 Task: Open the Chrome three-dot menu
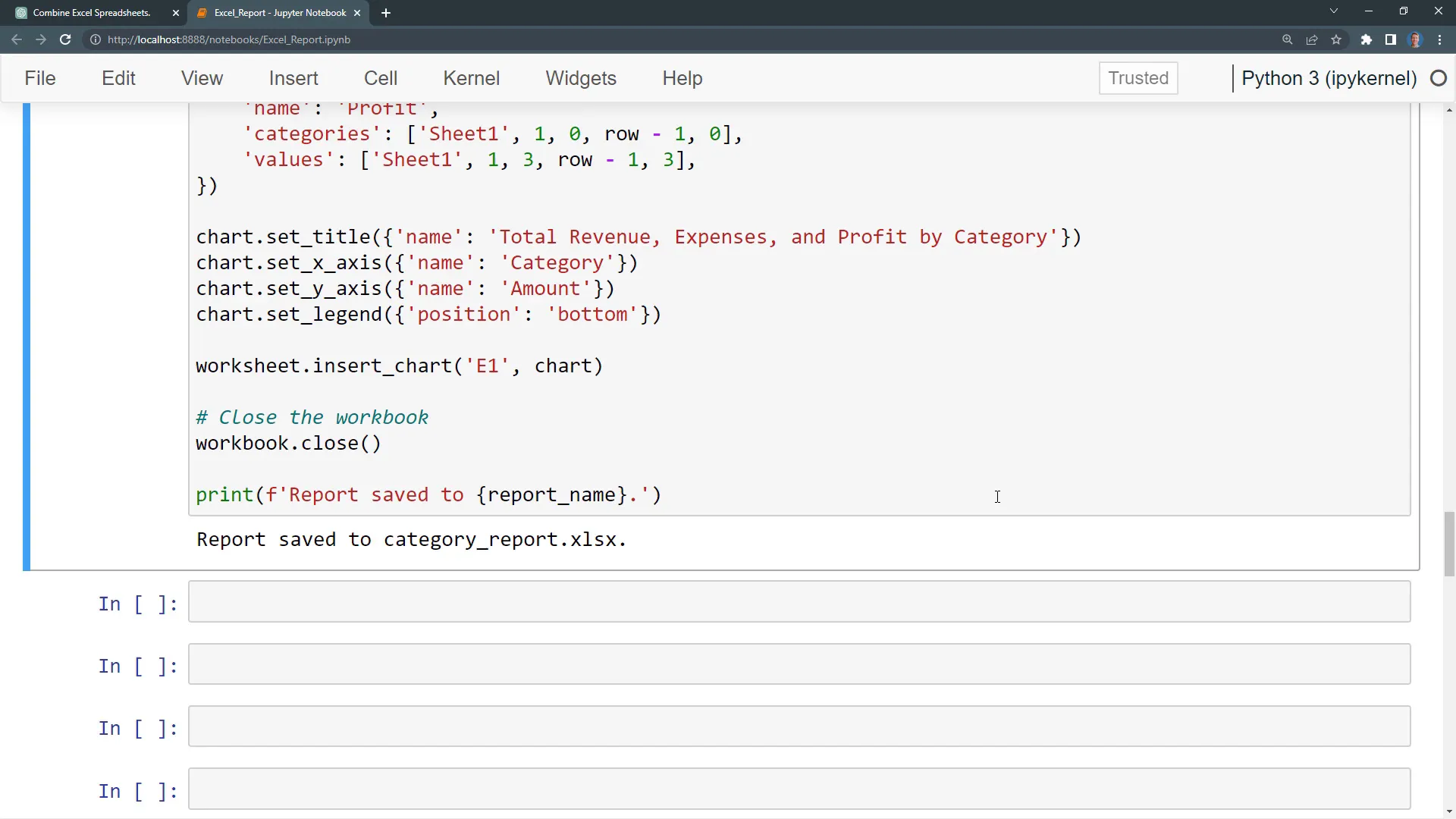coord(1439,39)
